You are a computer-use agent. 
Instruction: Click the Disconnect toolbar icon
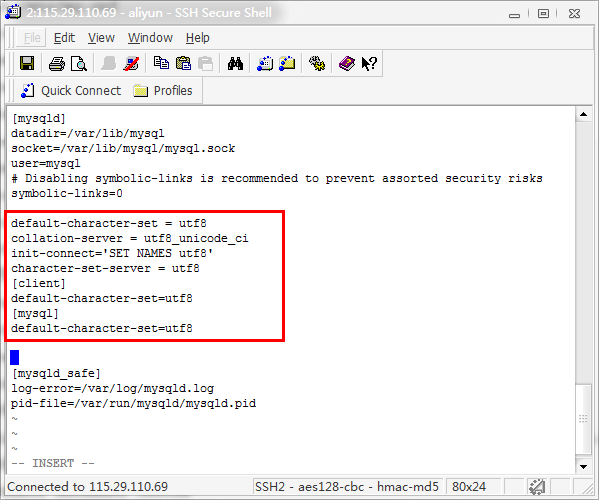[x=131, y=63]
